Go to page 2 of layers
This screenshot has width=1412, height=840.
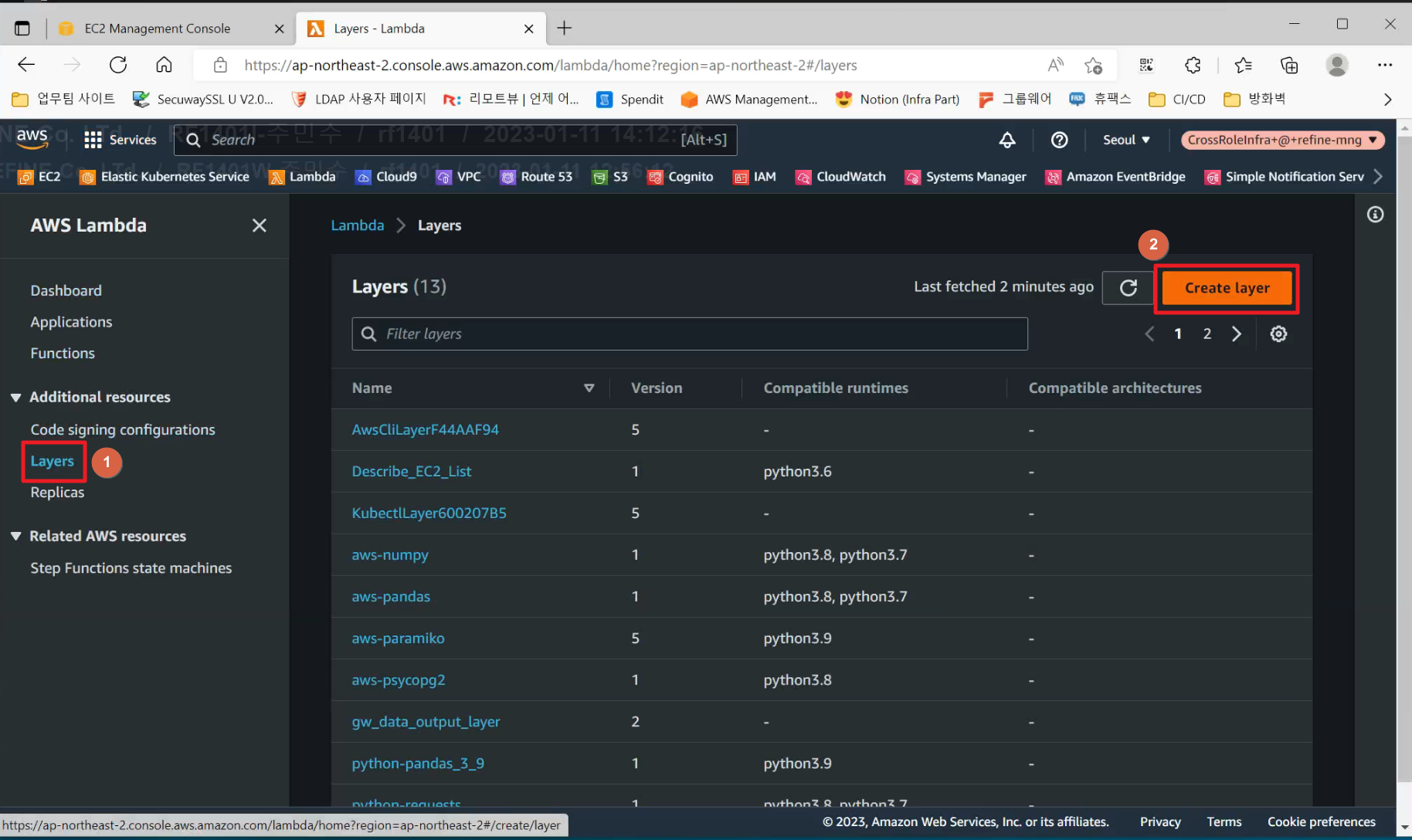(x=1207, y=334)
